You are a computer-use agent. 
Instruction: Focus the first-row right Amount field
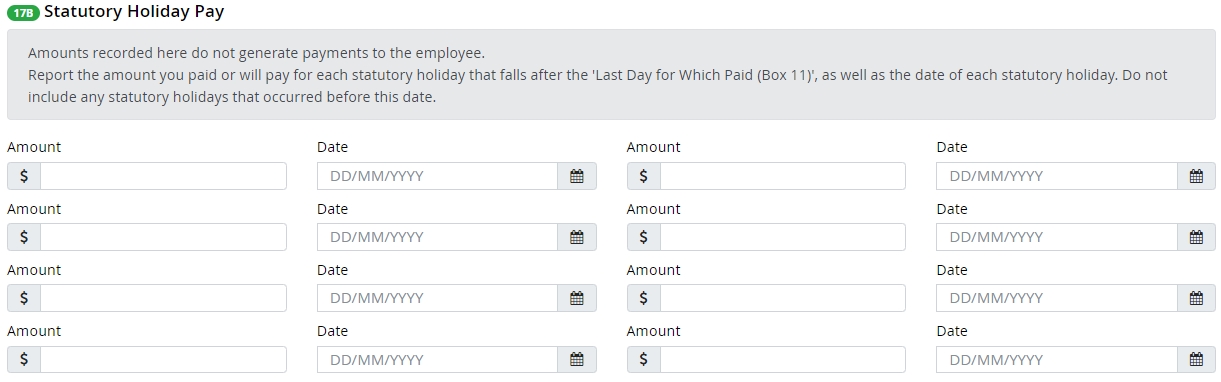pos(783,176)
